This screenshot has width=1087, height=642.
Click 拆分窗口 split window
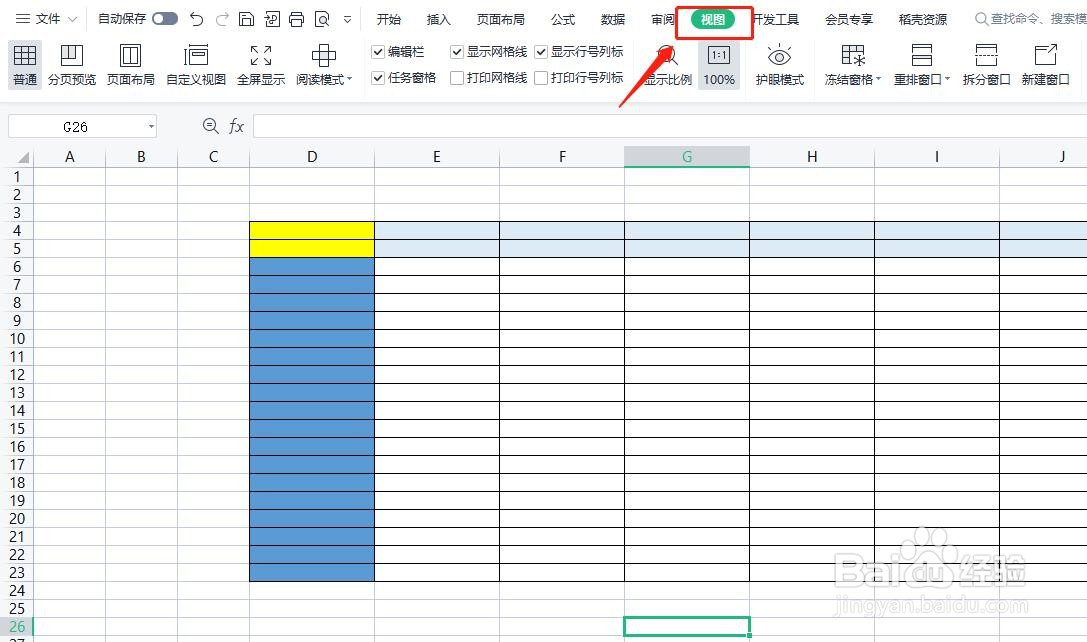(x=986, y=64)
